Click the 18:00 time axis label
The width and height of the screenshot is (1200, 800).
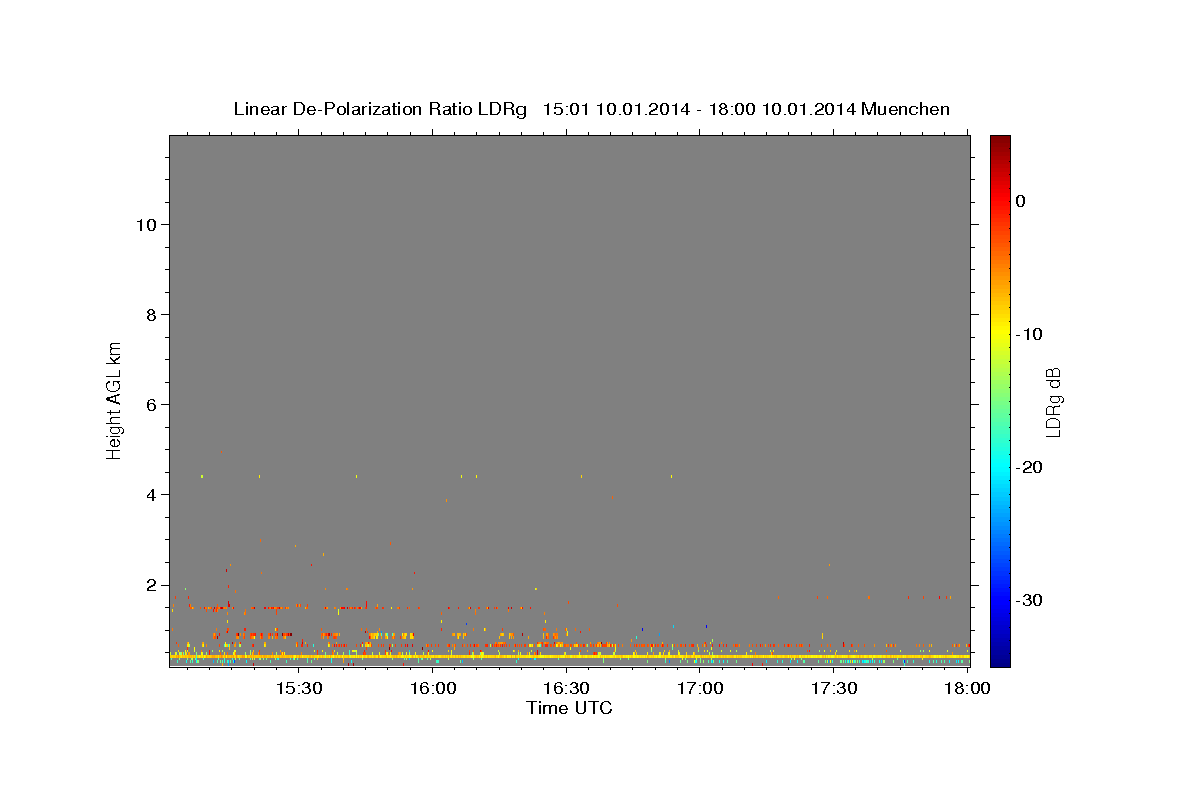[x=968, y=689]
